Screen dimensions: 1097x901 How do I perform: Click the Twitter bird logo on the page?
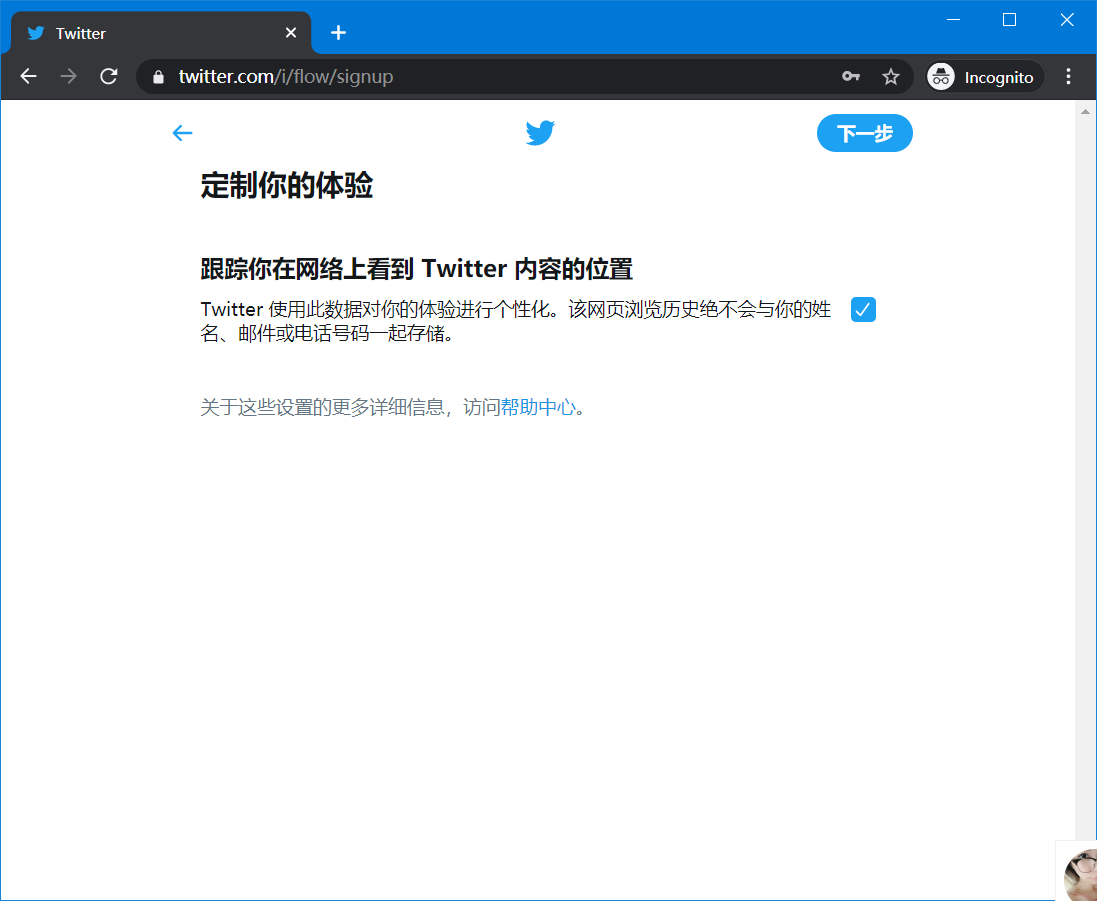pyautogui.click(x=540, y=133)
